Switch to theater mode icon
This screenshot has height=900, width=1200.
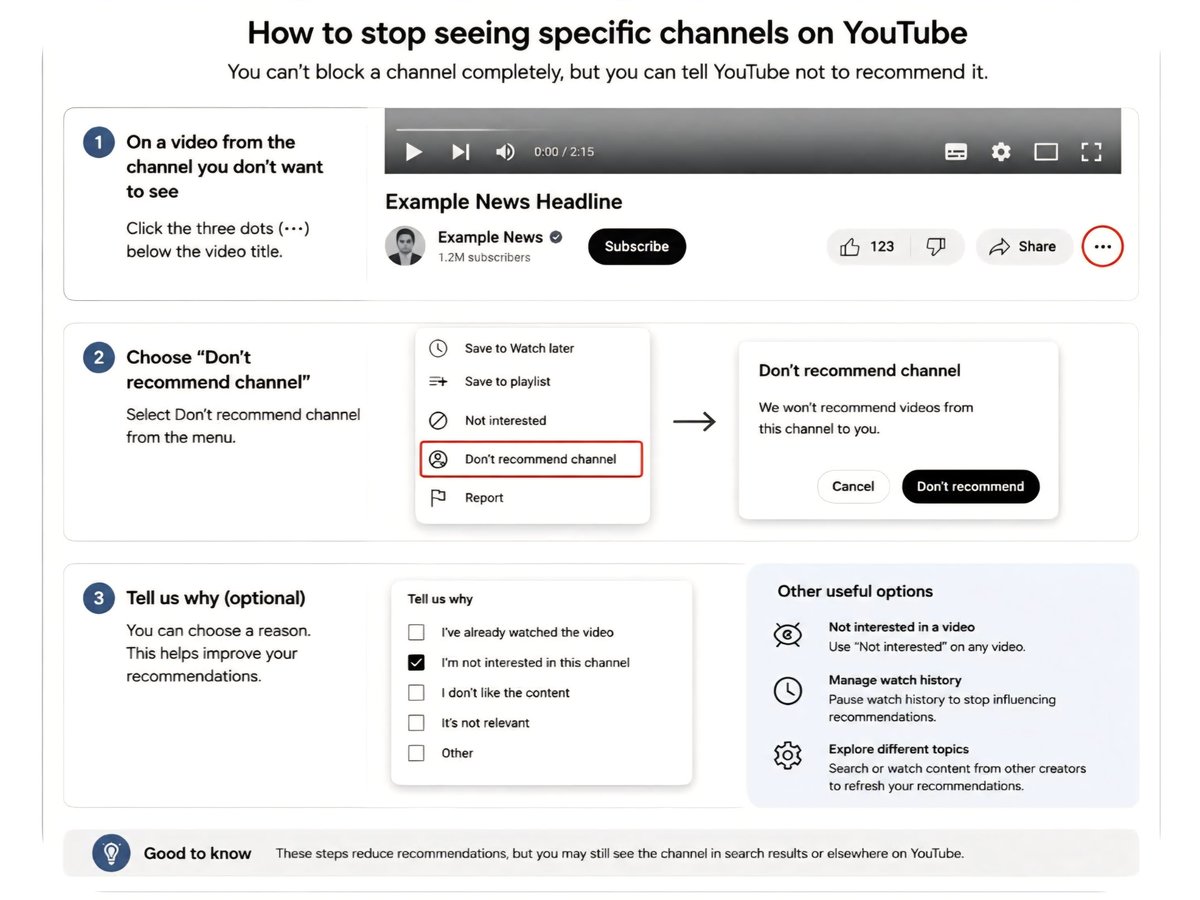[1046, 152]
